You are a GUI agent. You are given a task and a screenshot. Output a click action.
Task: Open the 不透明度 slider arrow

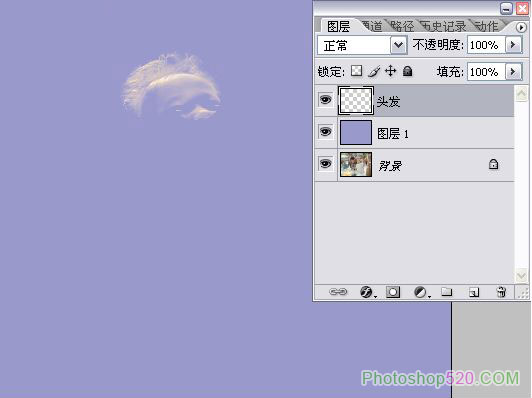tap(513, 44)
